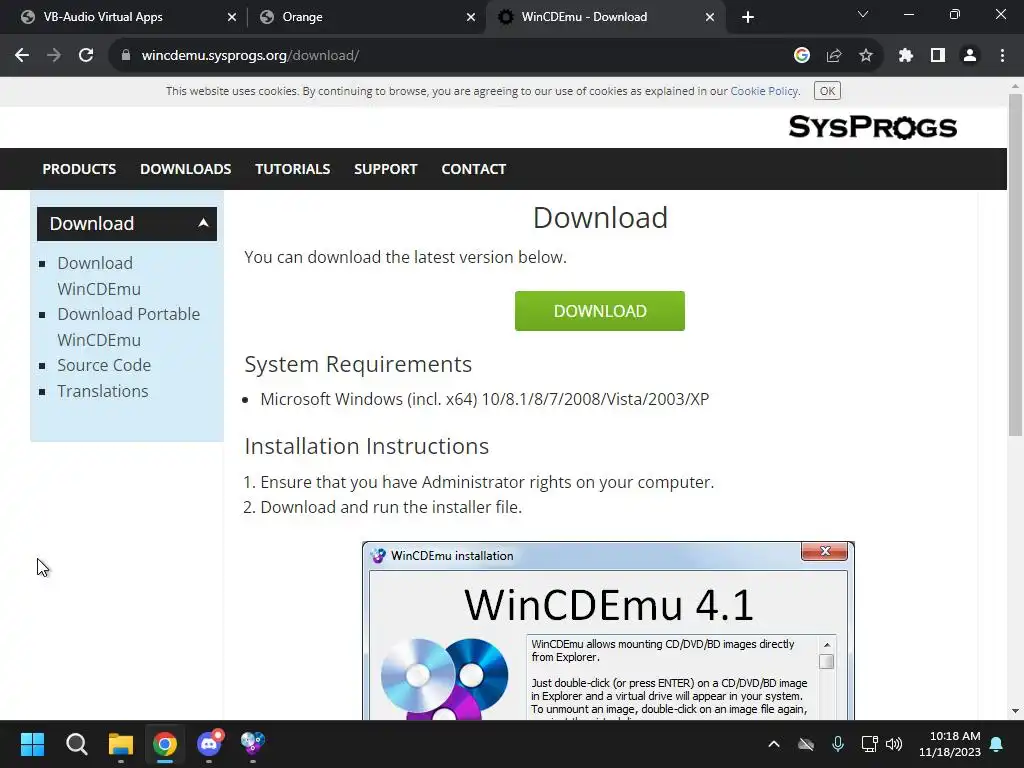Open the Google icon in address bar
The image size is (1024, 768).
801,56
